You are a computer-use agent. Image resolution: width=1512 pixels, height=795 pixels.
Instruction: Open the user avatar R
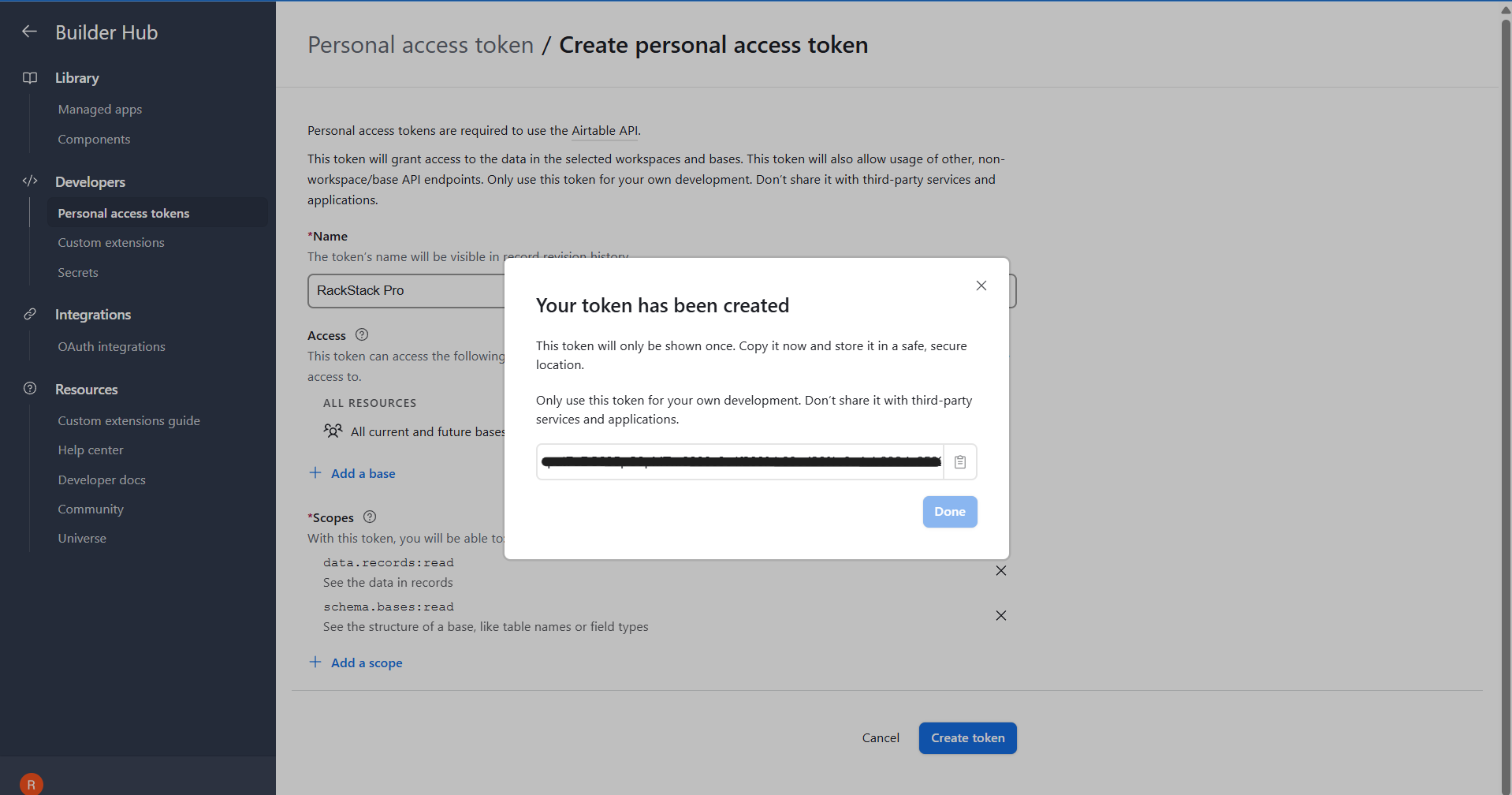pos(32,784)
